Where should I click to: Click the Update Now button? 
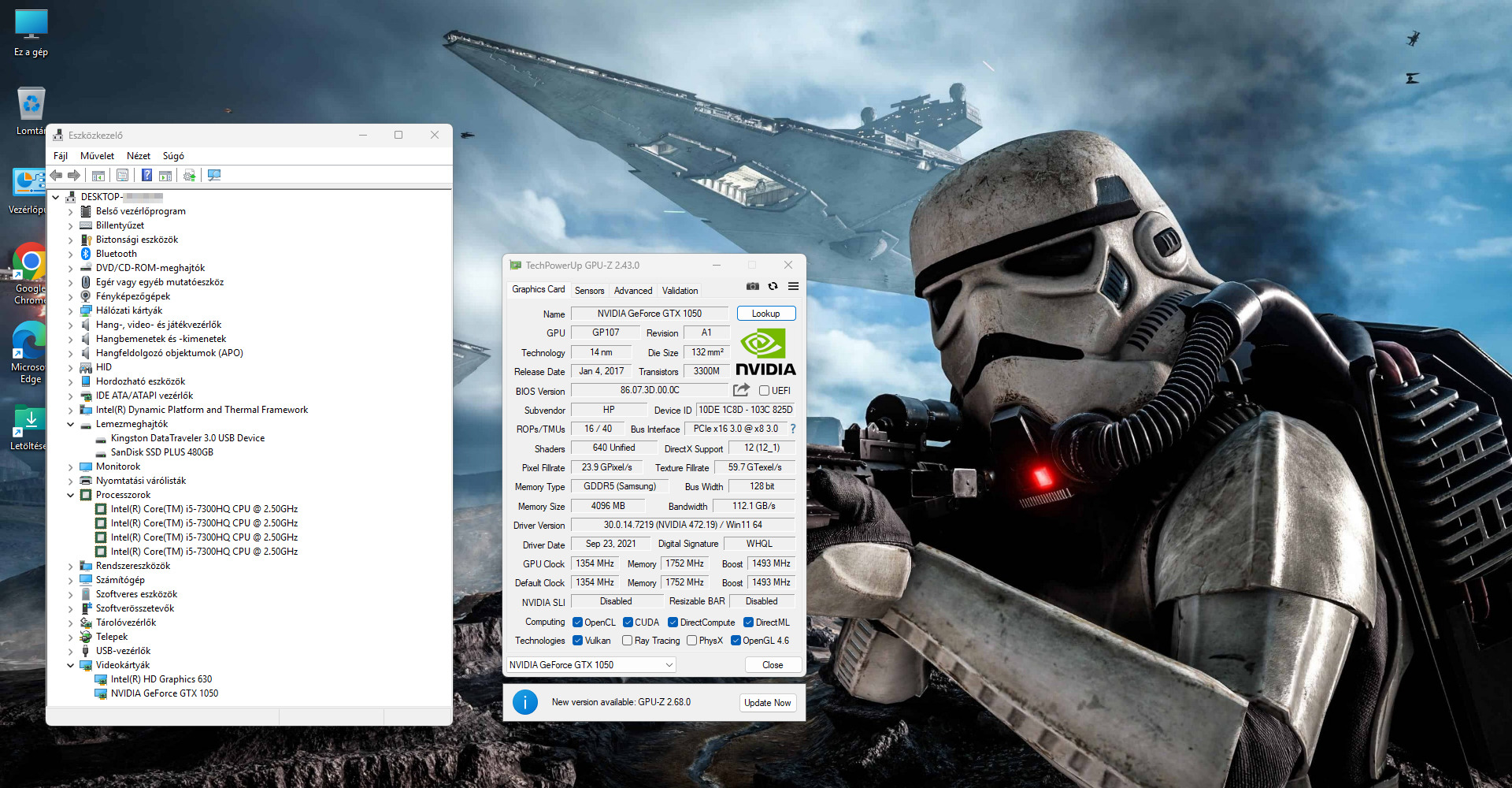[768, 703]
